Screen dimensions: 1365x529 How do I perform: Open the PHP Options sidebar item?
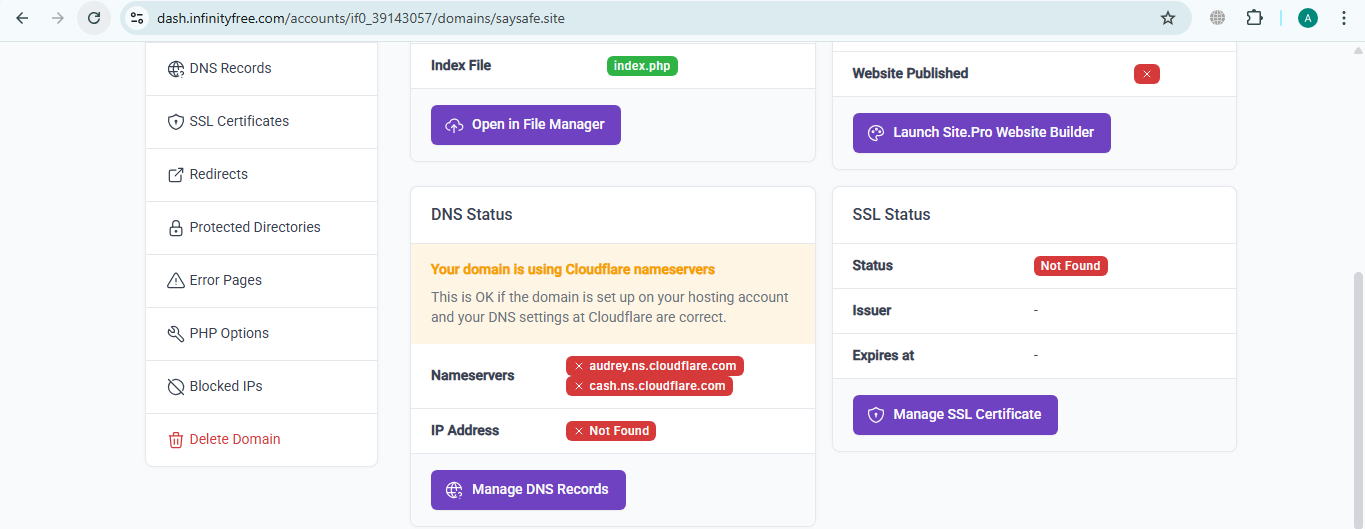pyautogui.click(x=229, y=334)
